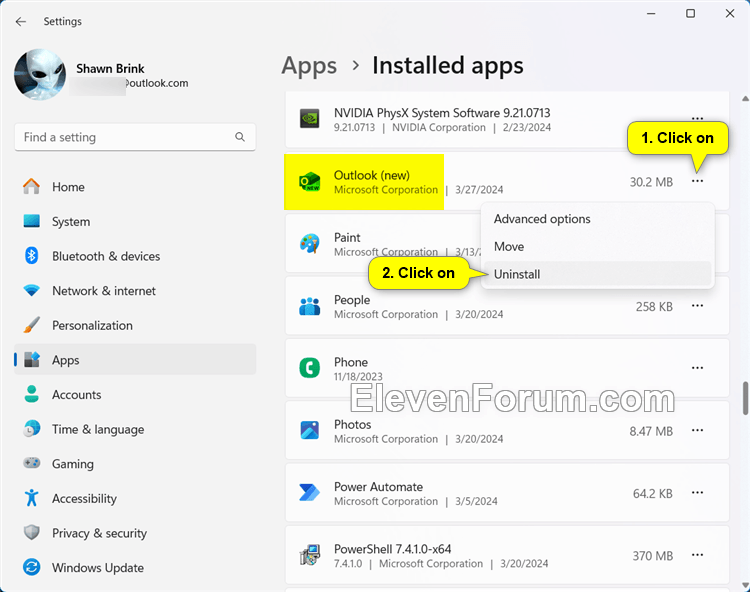The height and width of the screenshot is (592, 750).
Task: Click the Installed apps heading
Action: pos(448,66)
